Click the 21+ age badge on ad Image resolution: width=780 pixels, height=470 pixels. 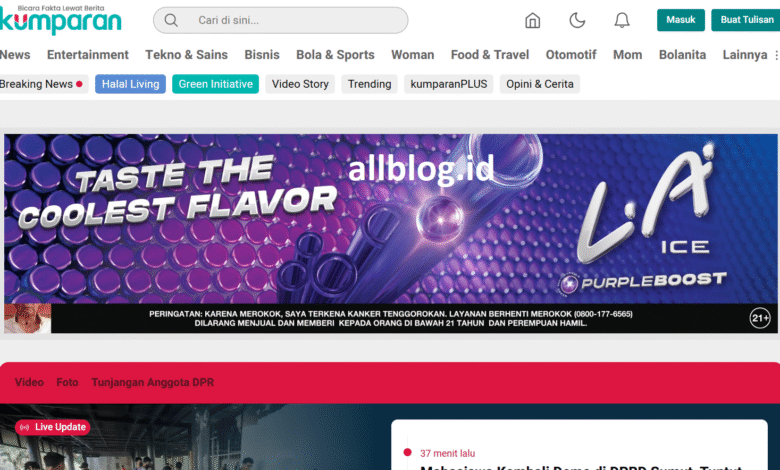click(x=760, y=318)
